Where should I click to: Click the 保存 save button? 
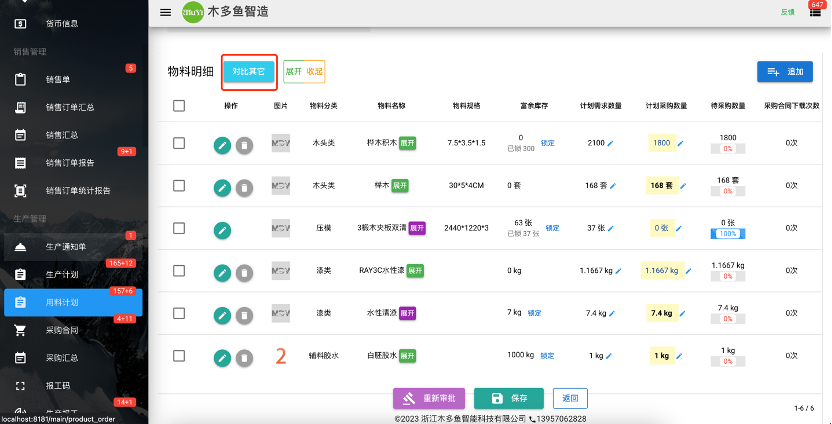click(509, 399)
